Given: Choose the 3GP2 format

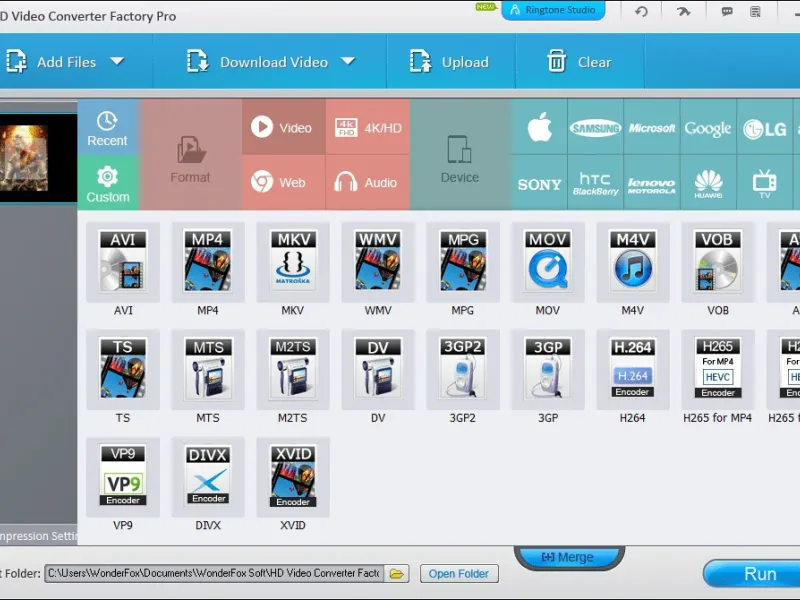Looking at the screenshot, I should pyautogui.click(x=463, y=369).
